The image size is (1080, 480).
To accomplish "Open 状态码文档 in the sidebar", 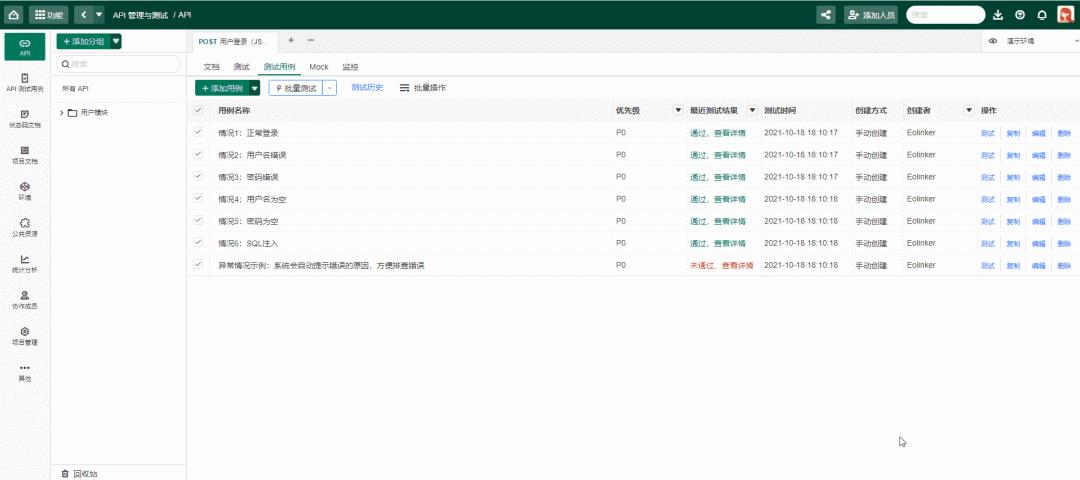I will coord(25,118).
